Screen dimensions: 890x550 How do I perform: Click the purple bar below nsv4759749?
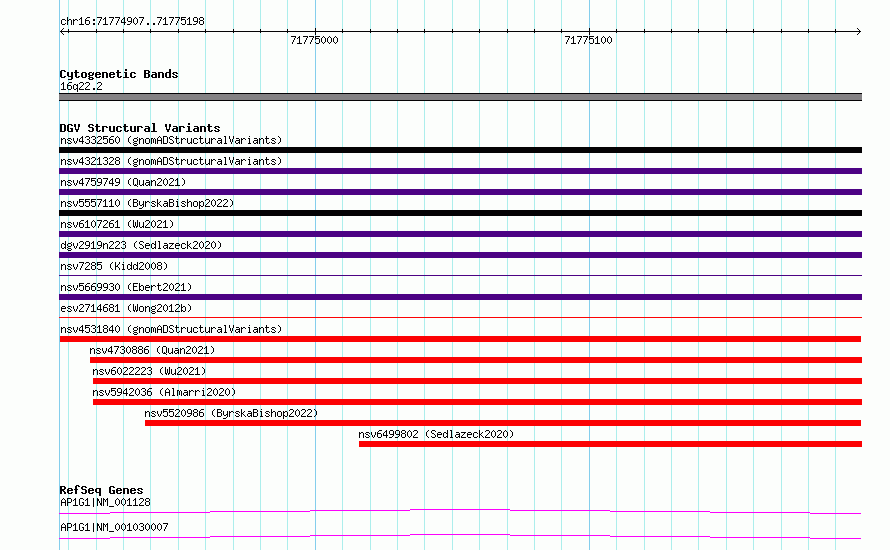[460, 192]
